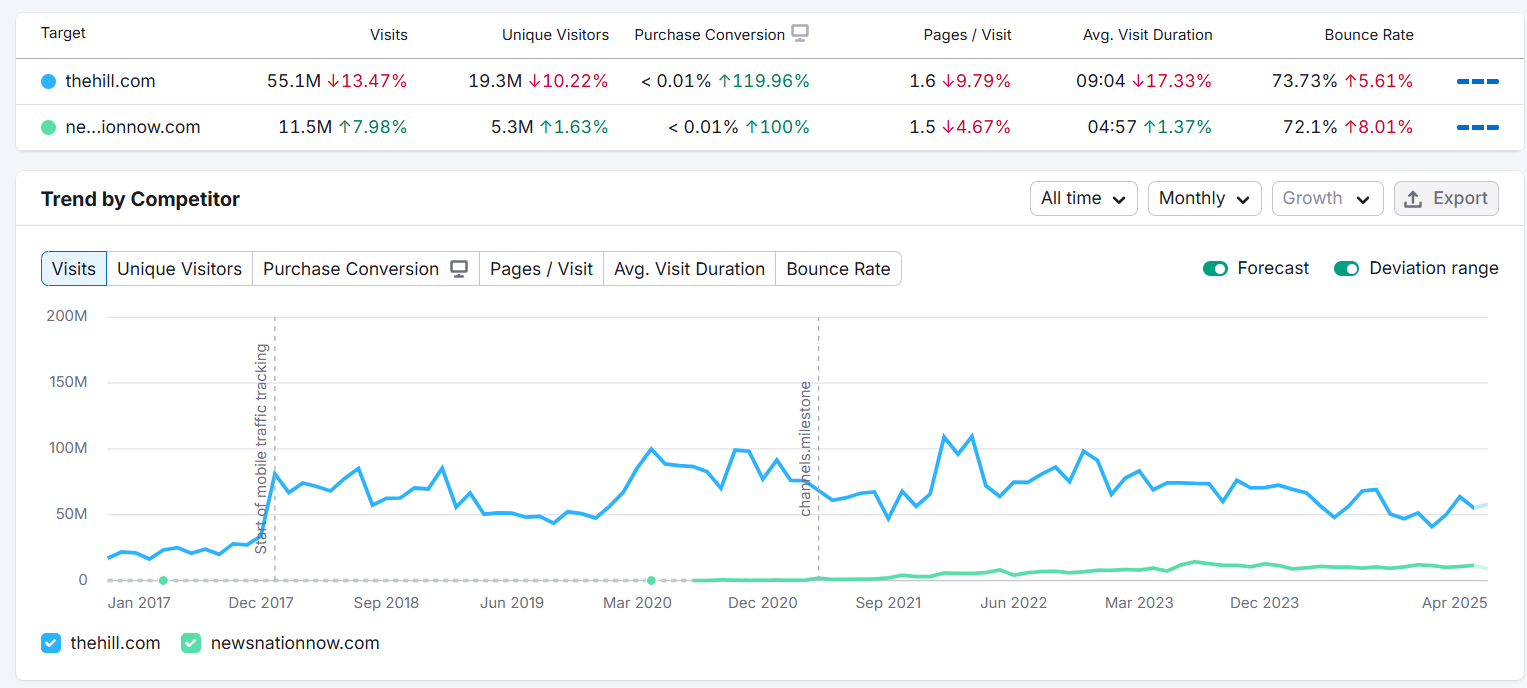Open the Growth dropdown
Screen dimensions: 1527x688
click(x=1326, y=199)
